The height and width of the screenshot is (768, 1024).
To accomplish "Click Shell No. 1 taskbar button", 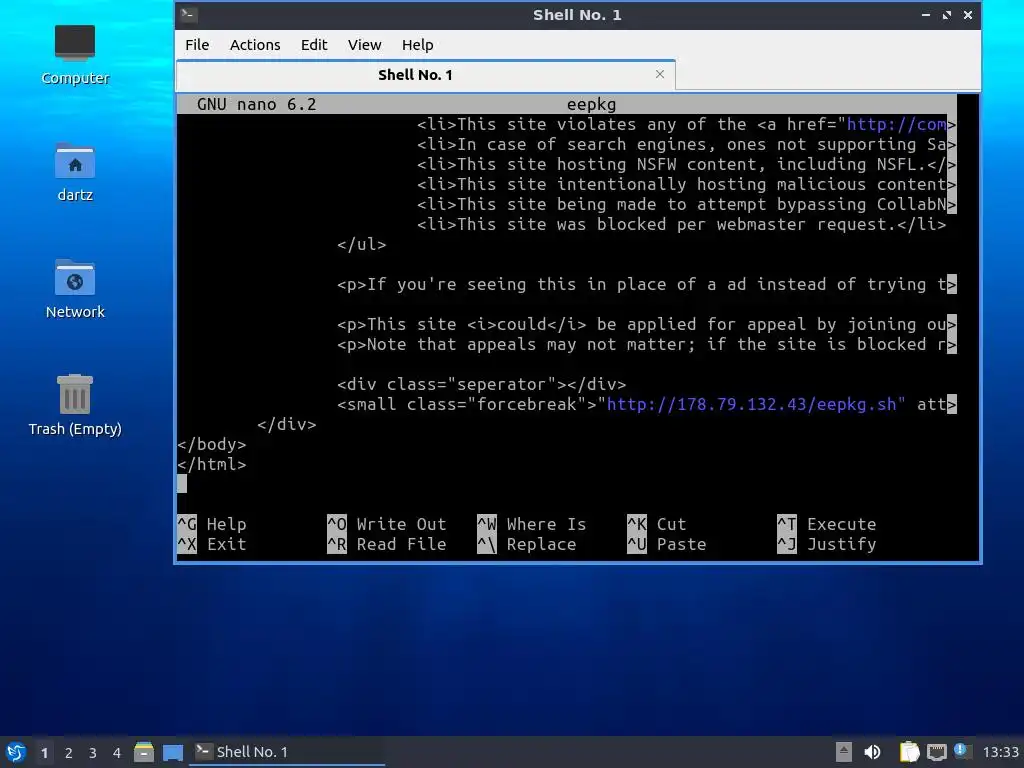I will point(287,752).
